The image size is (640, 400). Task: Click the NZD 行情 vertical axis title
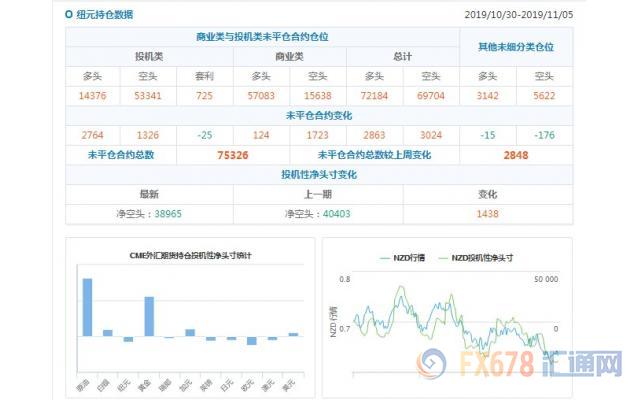point(333,322)
